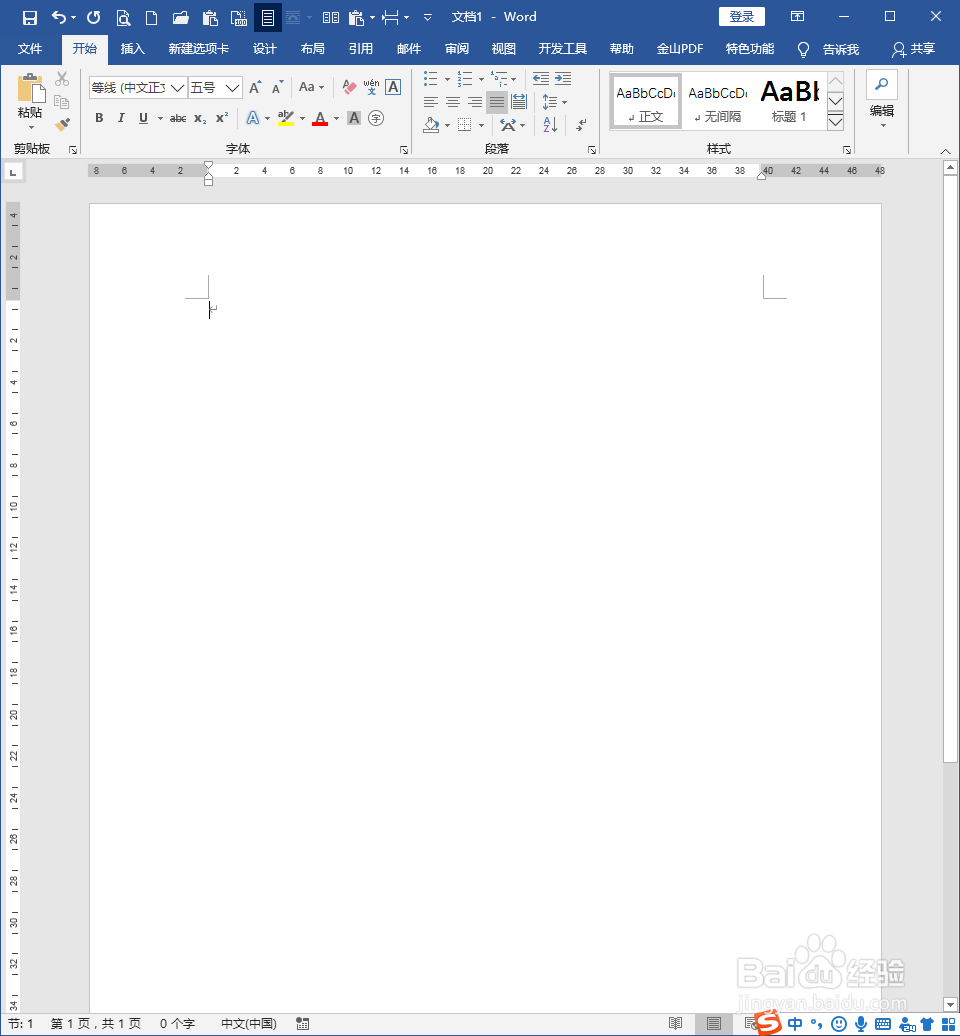
Task: Expand the multilevel list dropdown
Action: point(513,79)
